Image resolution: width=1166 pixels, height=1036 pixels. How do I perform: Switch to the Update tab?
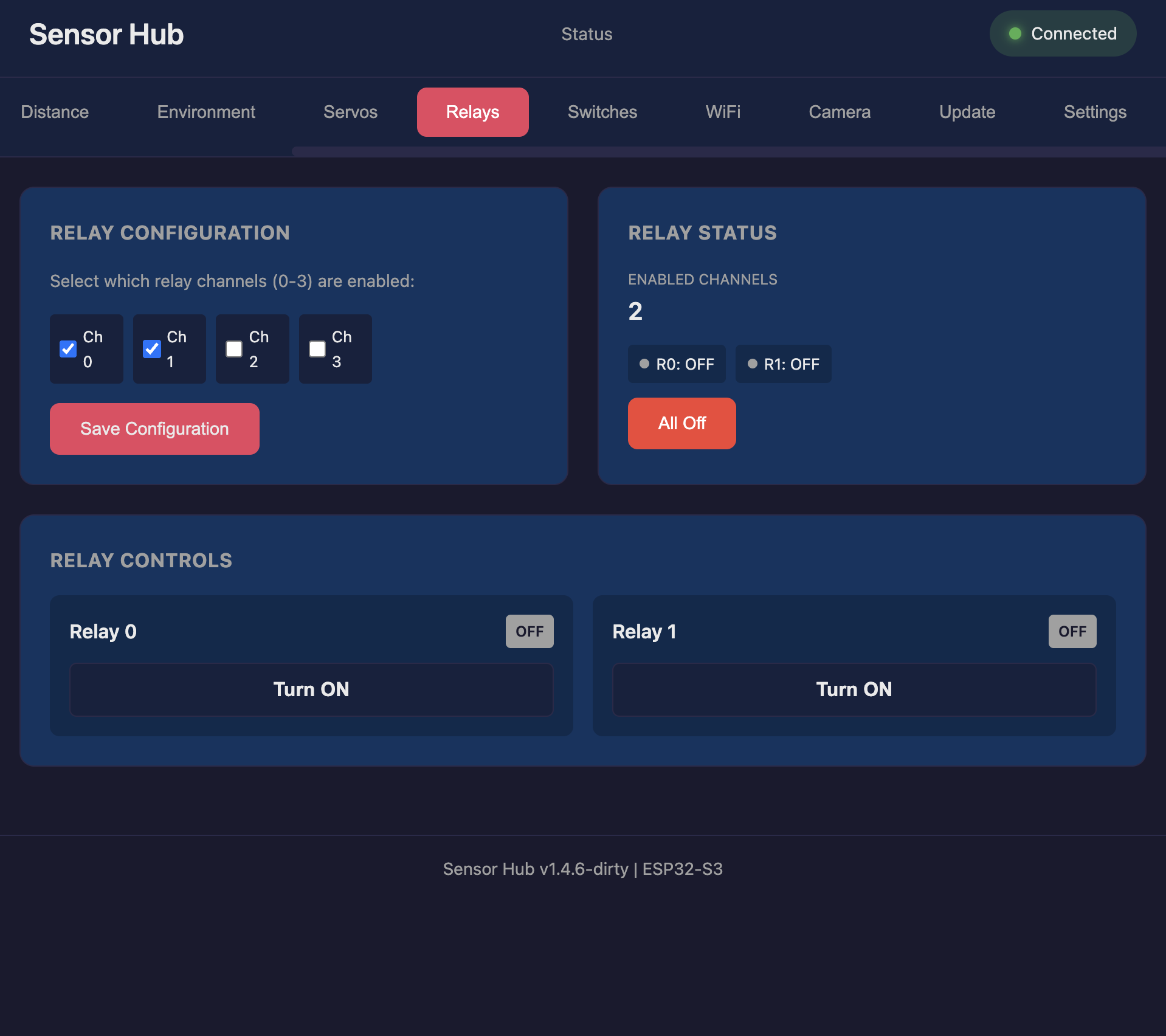coord(967,112)
